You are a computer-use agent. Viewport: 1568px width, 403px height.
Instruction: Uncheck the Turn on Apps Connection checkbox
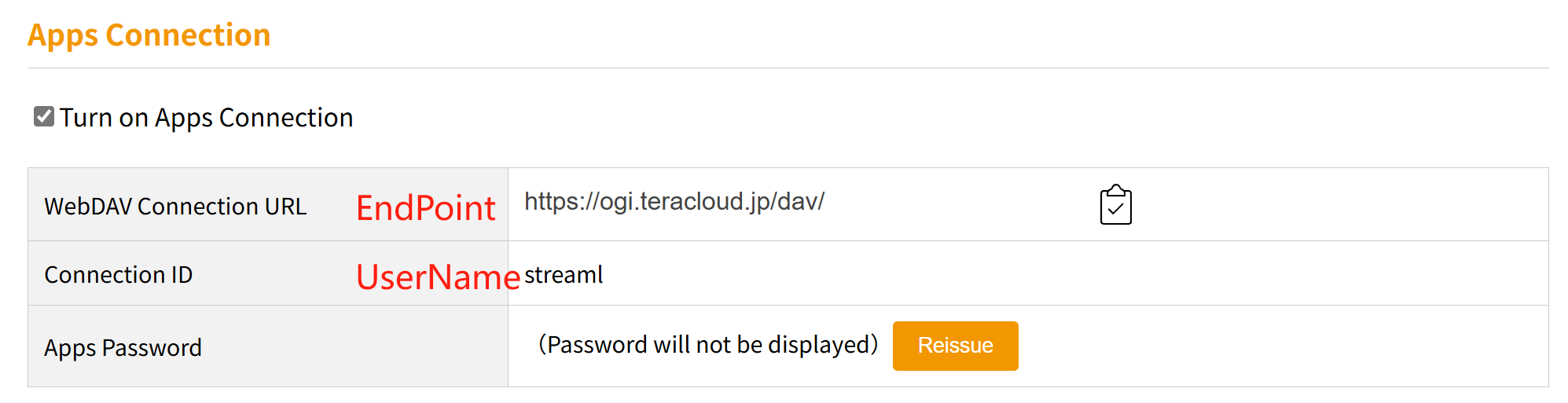pyautogui.click(x=44, y=116)
